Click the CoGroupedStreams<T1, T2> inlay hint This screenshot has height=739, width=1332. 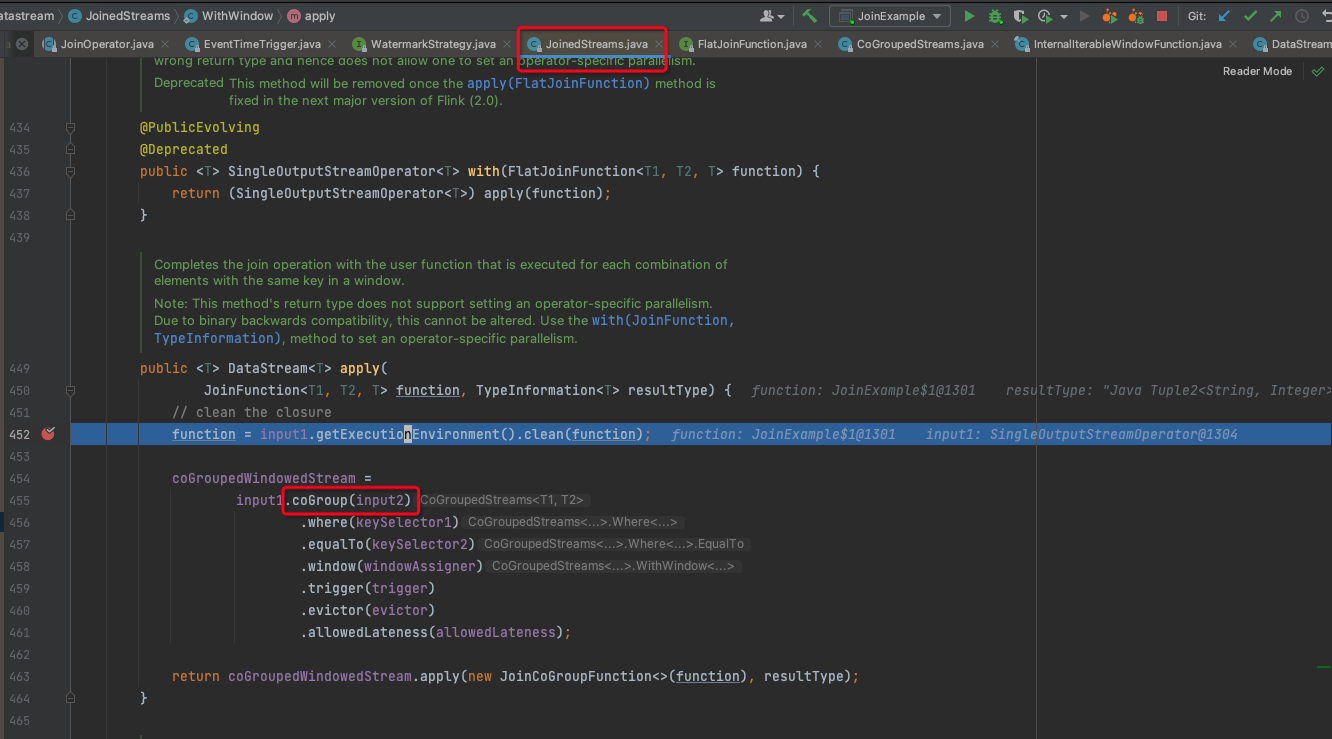(502, 500)
